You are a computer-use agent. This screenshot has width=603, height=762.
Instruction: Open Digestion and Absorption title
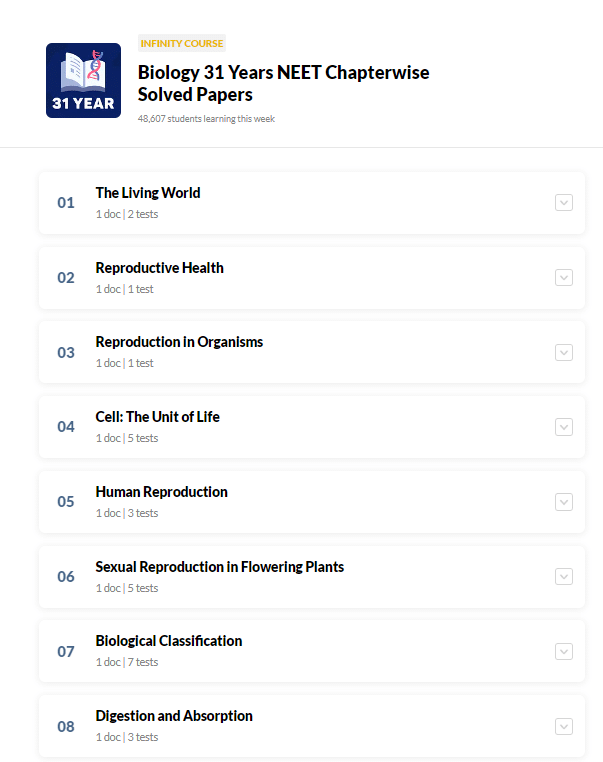(174, 716)
